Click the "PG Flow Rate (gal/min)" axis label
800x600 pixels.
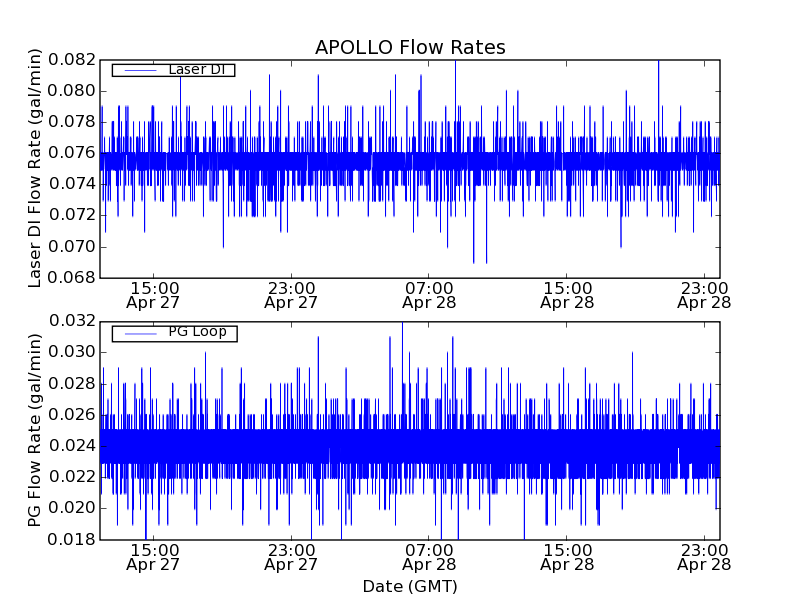pos(34,430)
